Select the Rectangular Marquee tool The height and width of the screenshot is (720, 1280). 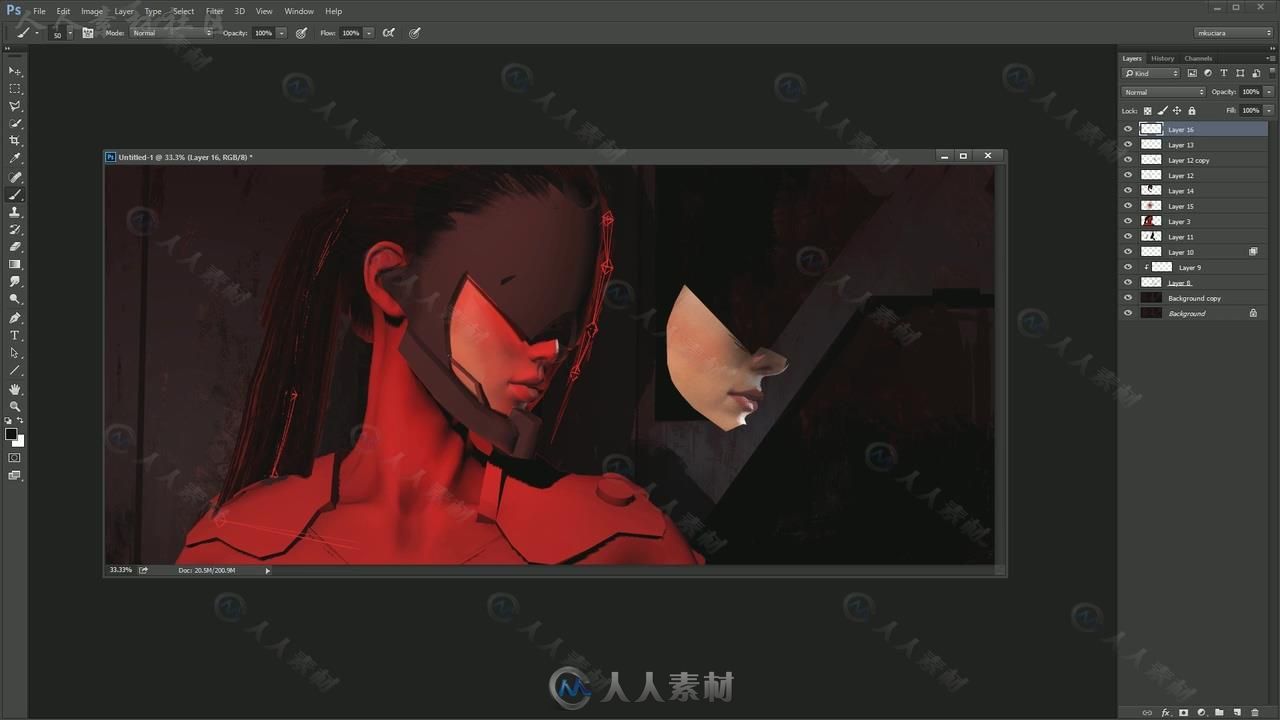coord(15,89)
